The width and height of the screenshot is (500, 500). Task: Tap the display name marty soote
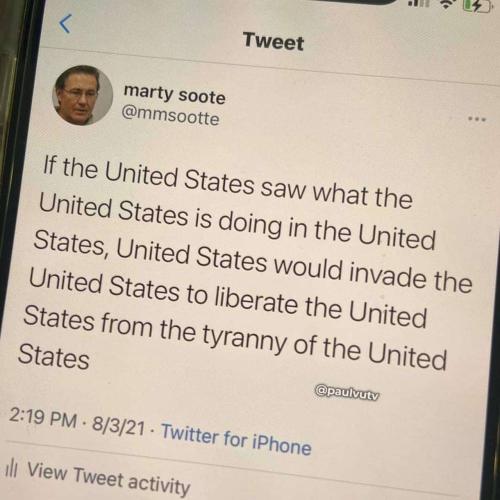pos(174,94)
